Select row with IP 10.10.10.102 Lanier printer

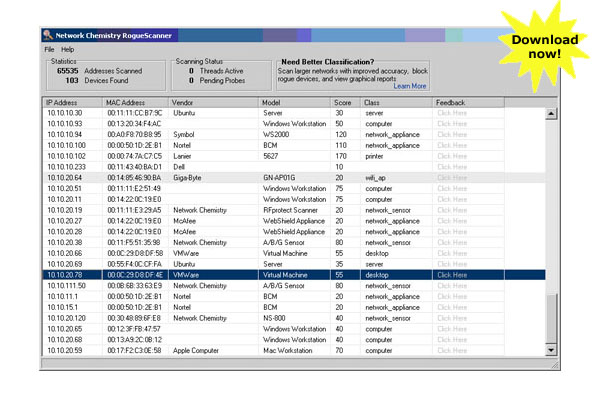(294, 156)
